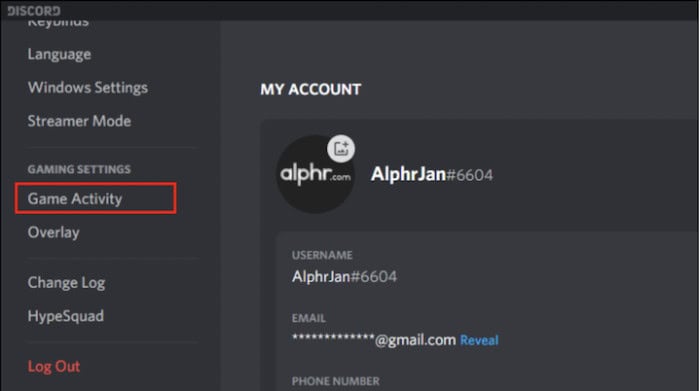Viewport: 700px width, 391px height.
Task: Reveal the hidden email address
Action: click(479, 340)
